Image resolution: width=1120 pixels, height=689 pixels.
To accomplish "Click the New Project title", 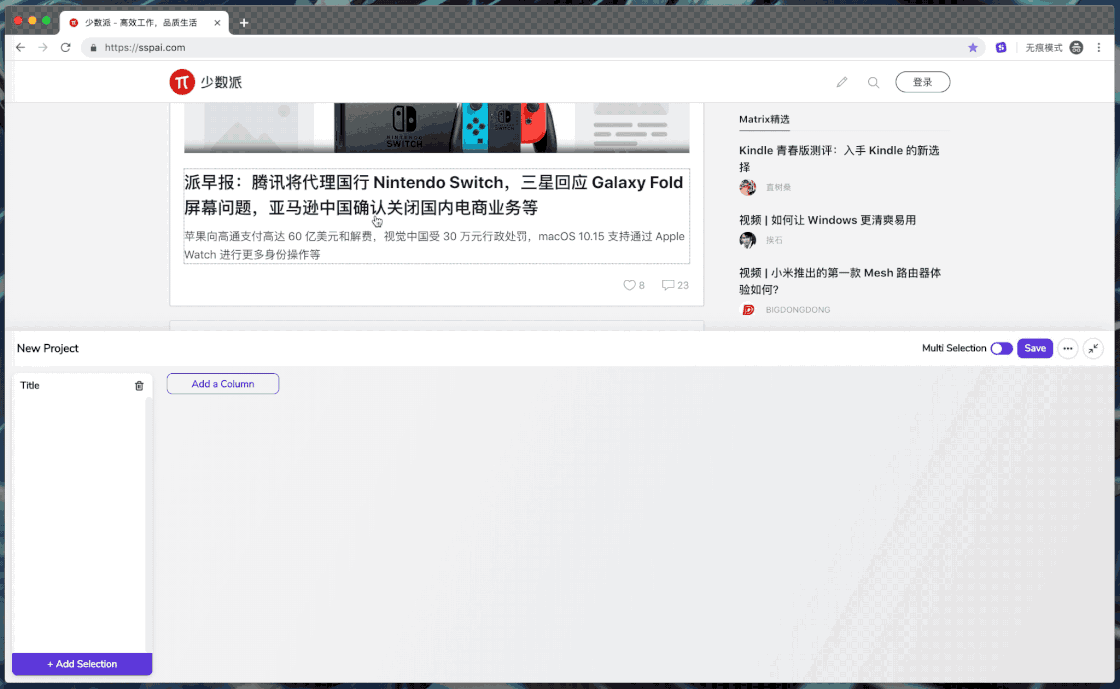I will [48, 348].
